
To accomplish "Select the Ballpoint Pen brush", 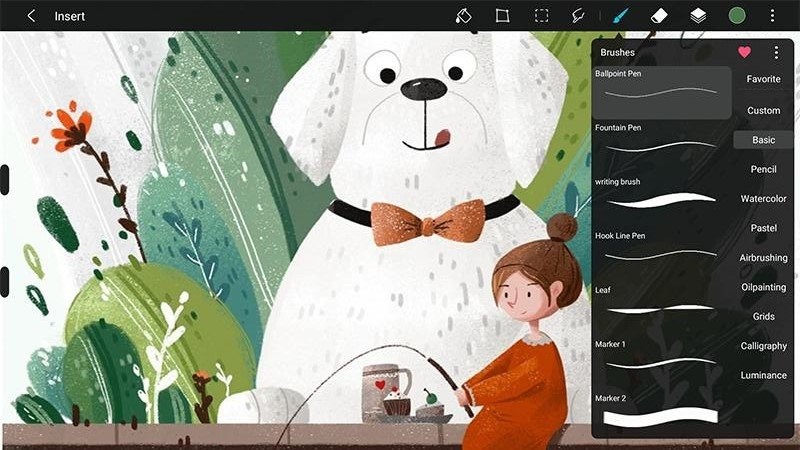I will pyautogui.click(x=662, y=92).
